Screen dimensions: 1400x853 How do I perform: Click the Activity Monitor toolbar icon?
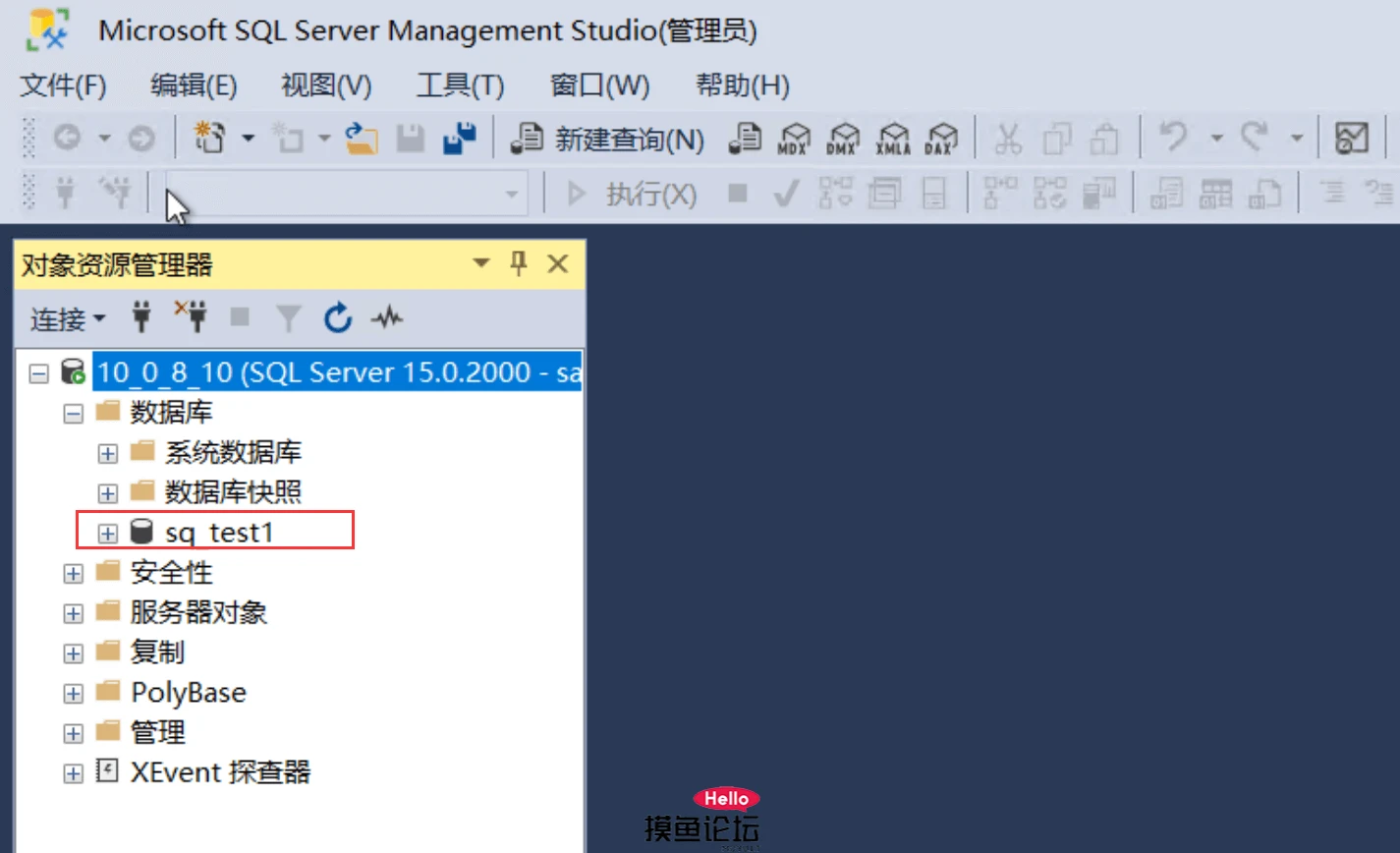[x=1352, y=139]
